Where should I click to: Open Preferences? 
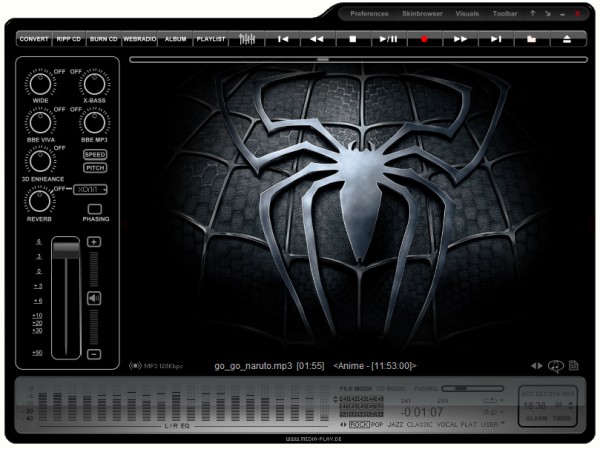369,14
